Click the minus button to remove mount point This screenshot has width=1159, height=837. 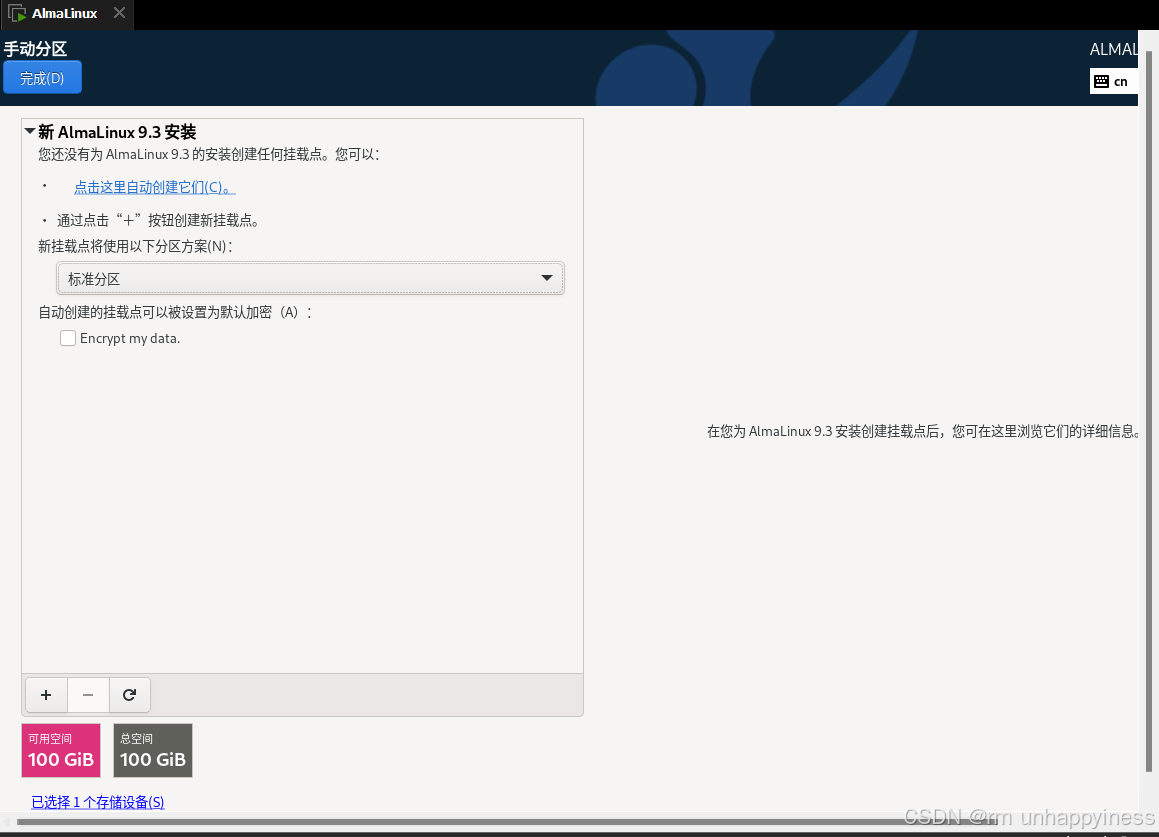[88, 695]
